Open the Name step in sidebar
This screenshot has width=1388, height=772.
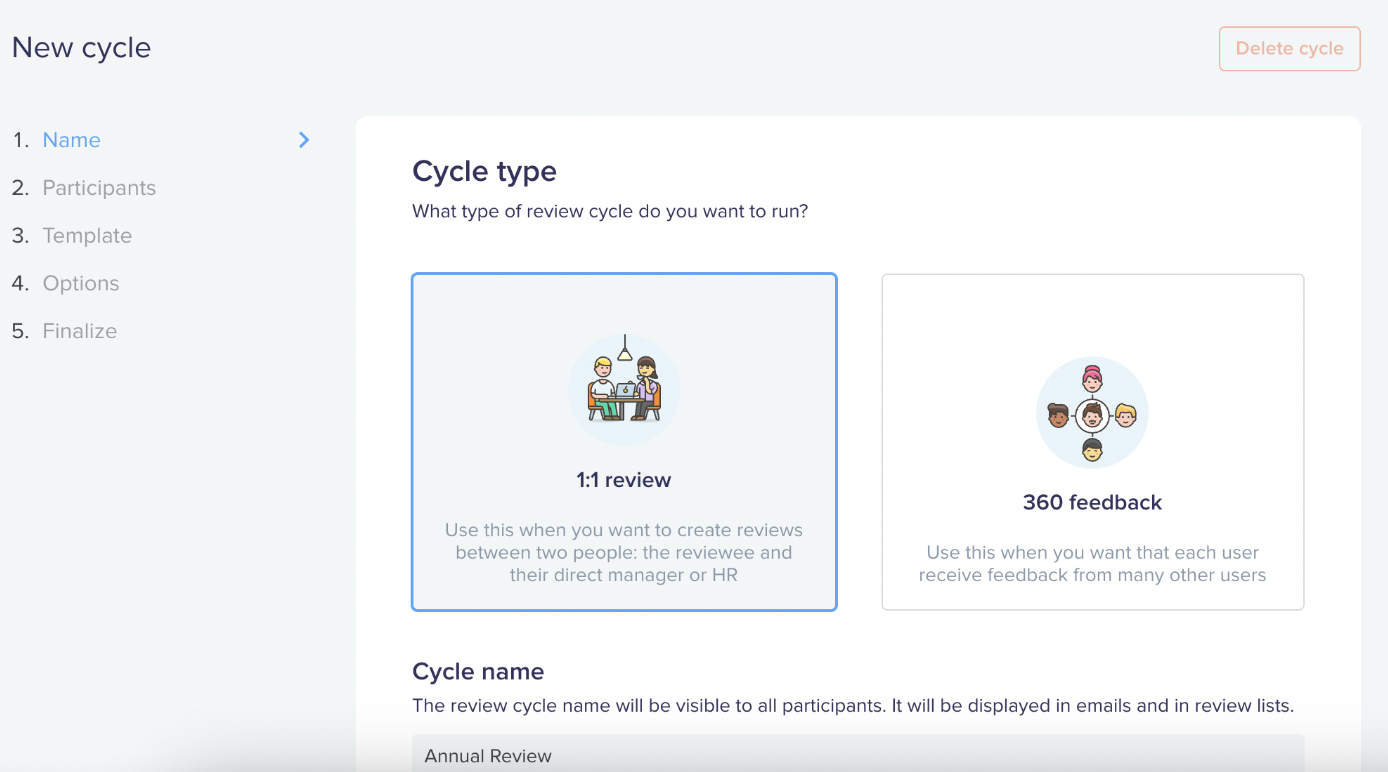click(x=71, y=140)
